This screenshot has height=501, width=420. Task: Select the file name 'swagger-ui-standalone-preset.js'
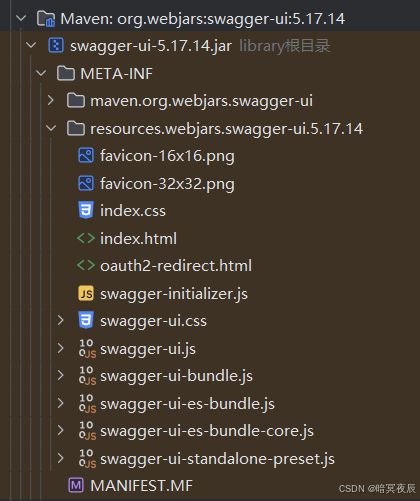pyautogui.click(x=217, y=459)
